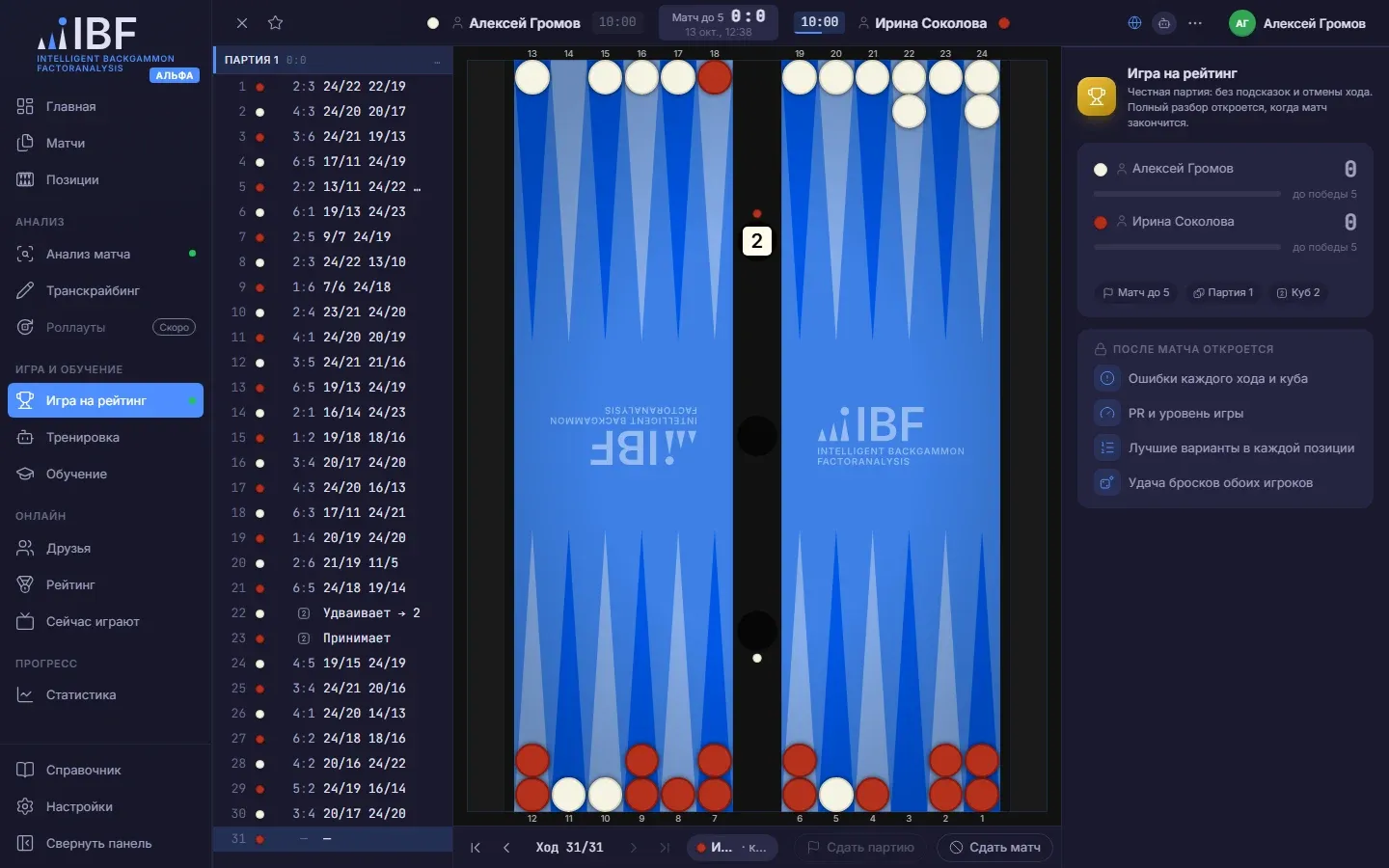
Task: Click the red player turn indicator pill
Action: pos(732,848)
